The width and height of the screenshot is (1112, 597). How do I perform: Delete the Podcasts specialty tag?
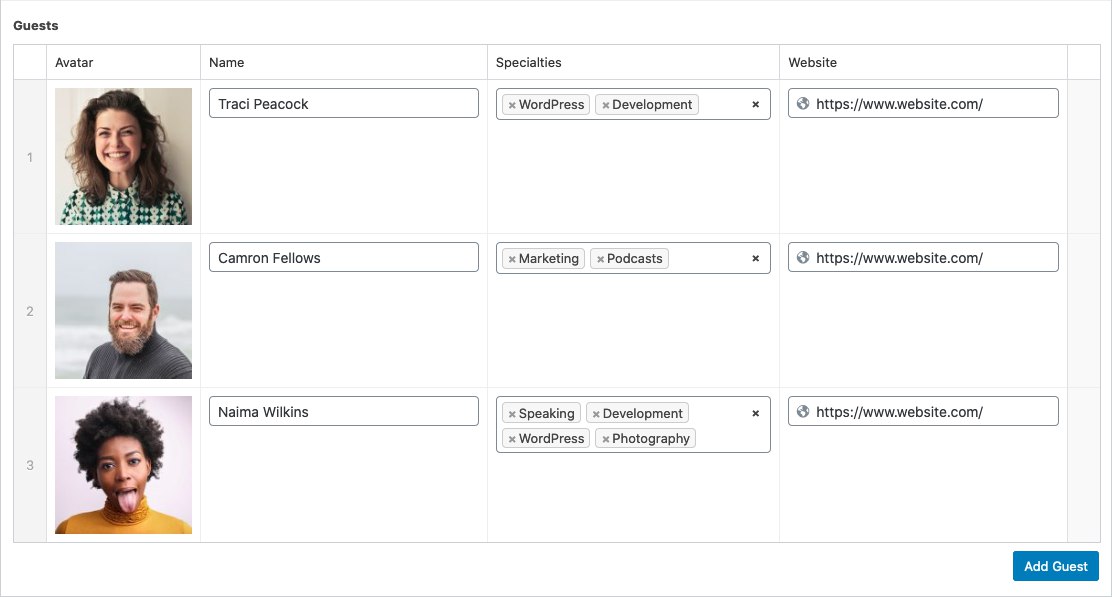pos(600,259)
